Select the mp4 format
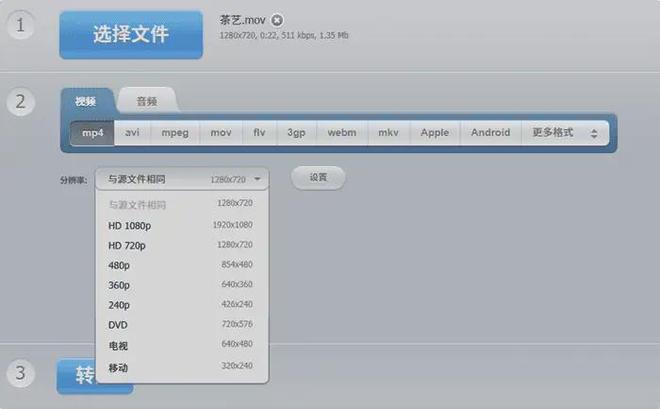Screen dimensions: 660x409 [92, 133]
